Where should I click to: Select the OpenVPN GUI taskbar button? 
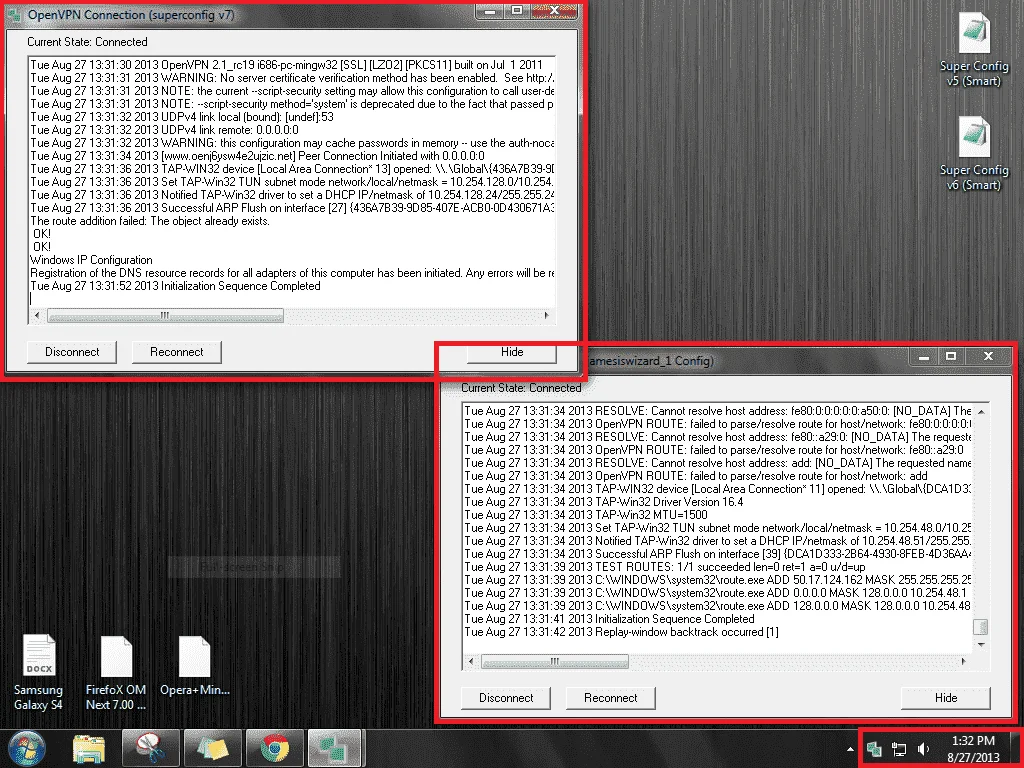[334, 748]
